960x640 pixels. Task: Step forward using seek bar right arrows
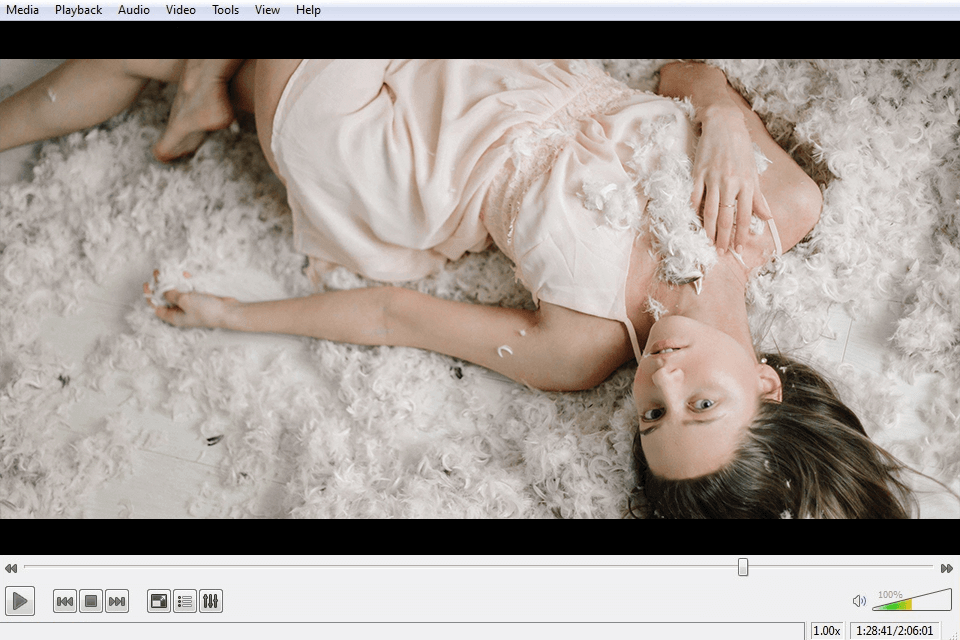pyautogui.click(x=947, y=568)
